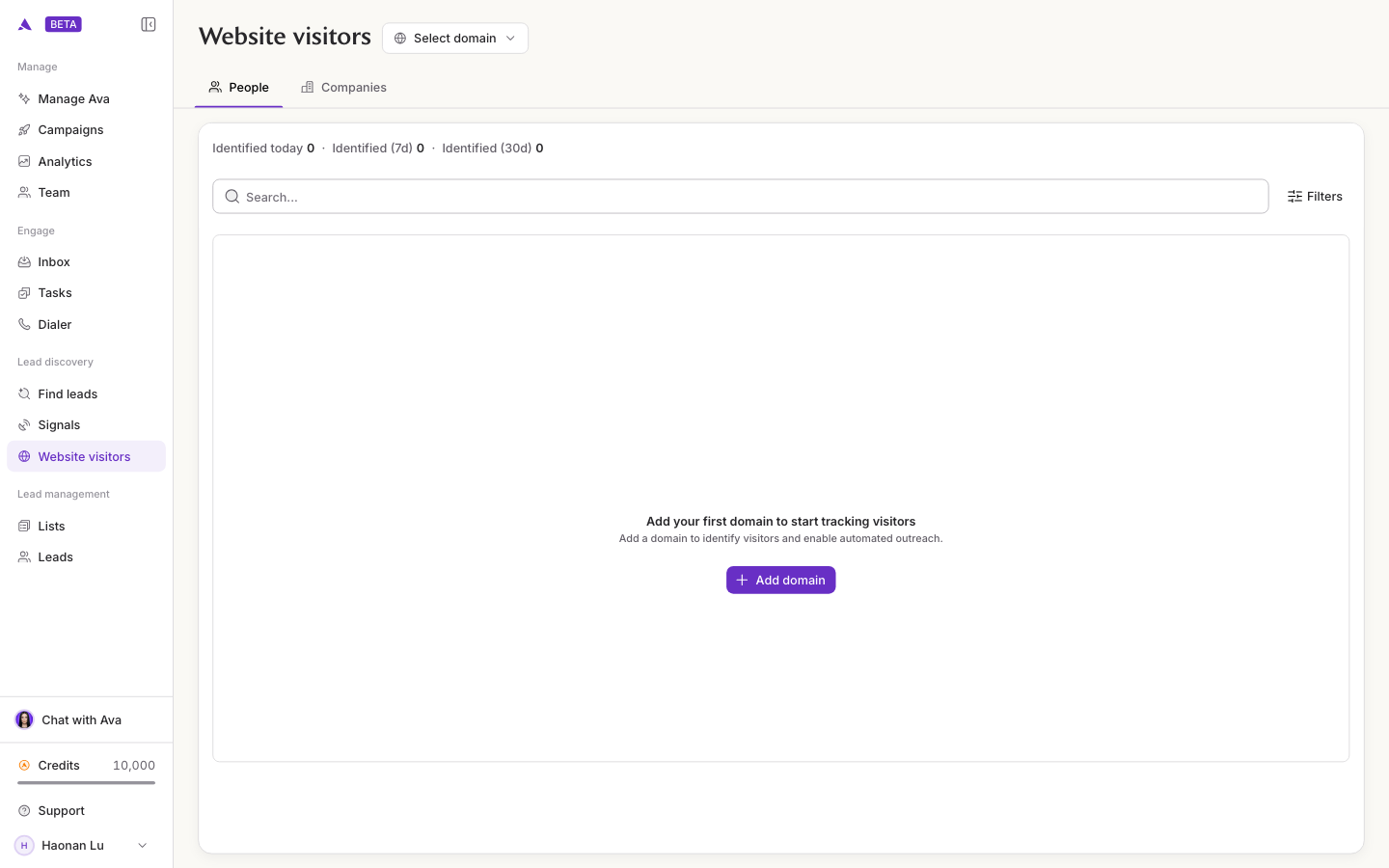Viewport: 1389px width, 868px height.
Task: Open the Tasks icon in sidebar
Action: pos(24,293)
